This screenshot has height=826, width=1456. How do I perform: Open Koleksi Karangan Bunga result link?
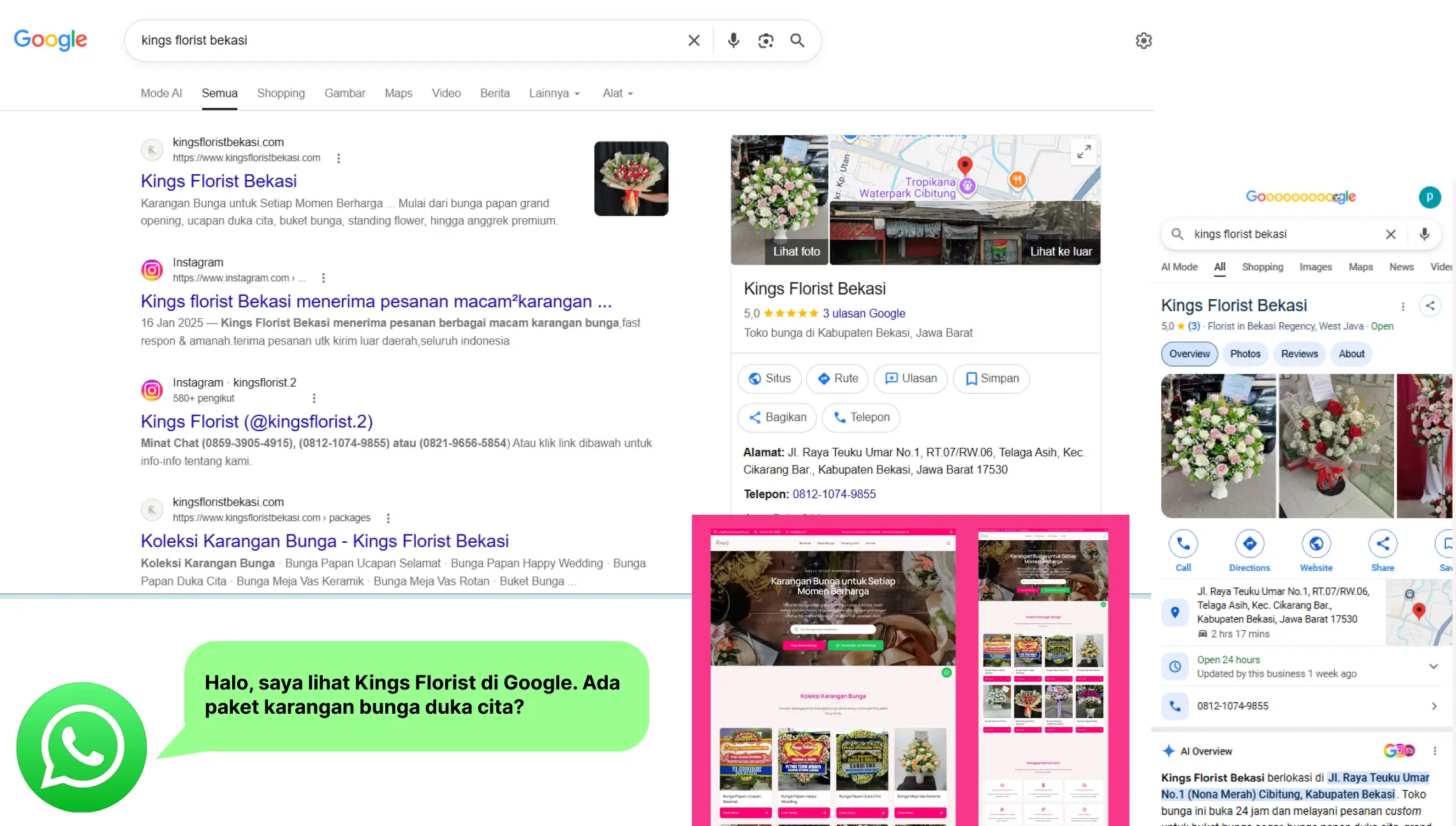[x=325, y=541]
